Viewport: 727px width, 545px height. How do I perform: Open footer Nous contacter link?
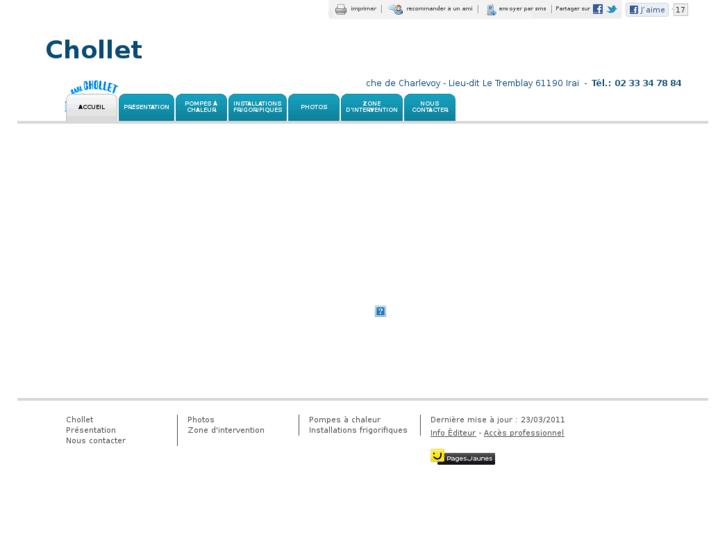(x=96, y=441)
